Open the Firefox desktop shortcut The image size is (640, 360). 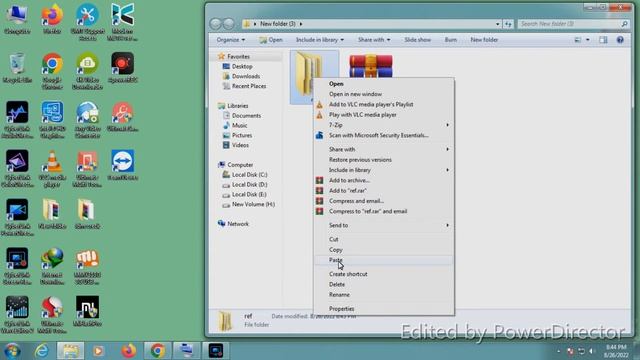click(52, 18)
